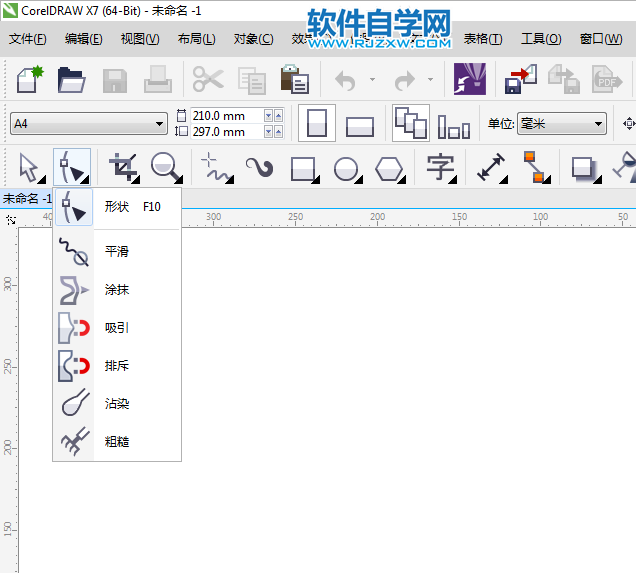Select the Smooth (平滑) tool from flyout
This screenshot has width=636, height=573.
(115, 251)
